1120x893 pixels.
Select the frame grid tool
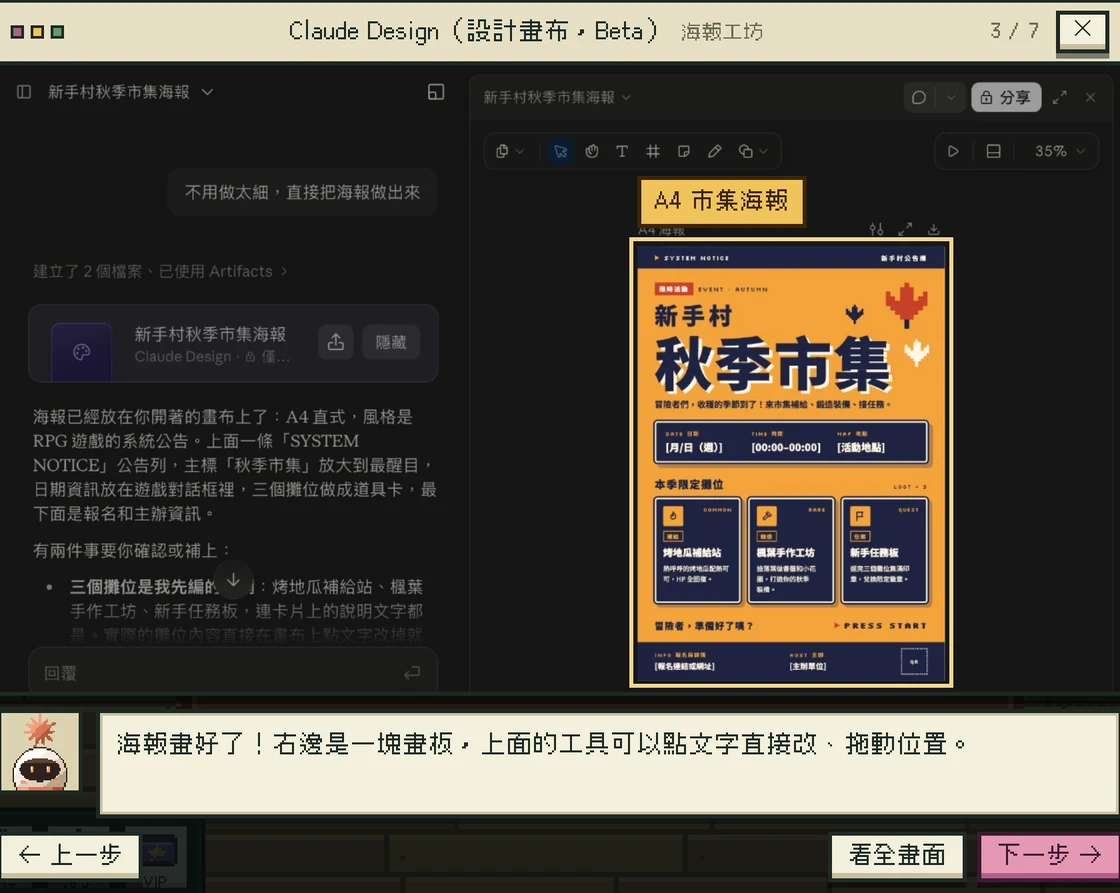coord(653,151)
